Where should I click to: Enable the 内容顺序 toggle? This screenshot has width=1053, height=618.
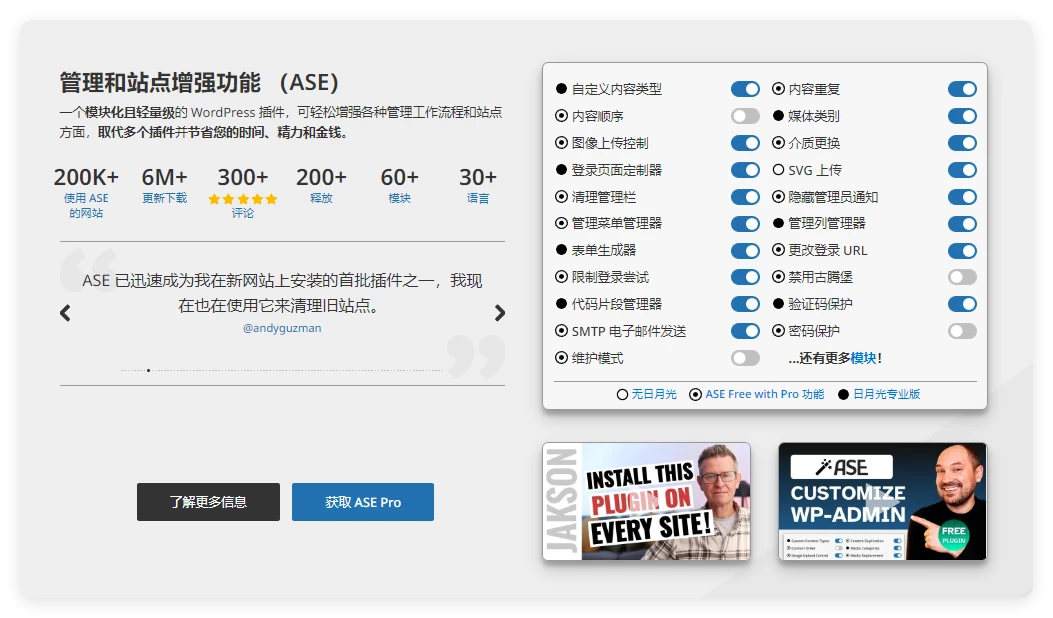point(745,116)
